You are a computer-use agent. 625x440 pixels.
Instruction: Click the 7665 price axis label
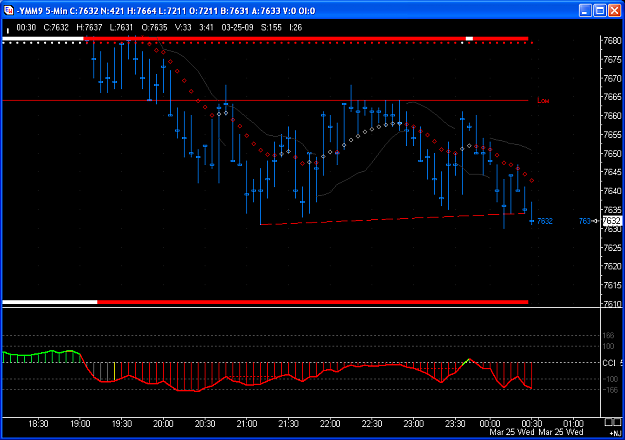point(612,97)
